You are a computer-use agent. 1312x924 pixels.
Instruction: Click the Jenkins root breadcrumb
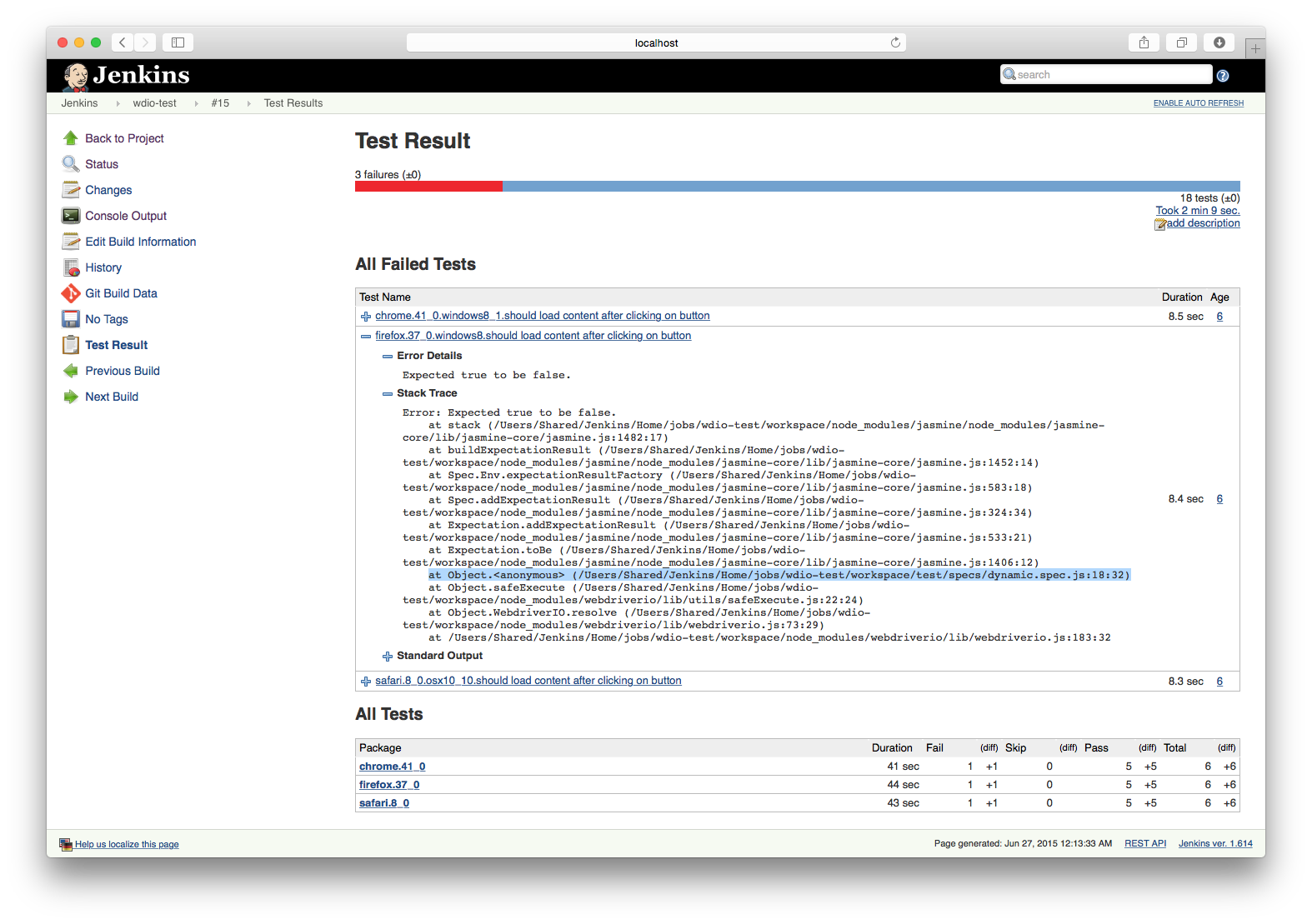[x=79, y=103]
